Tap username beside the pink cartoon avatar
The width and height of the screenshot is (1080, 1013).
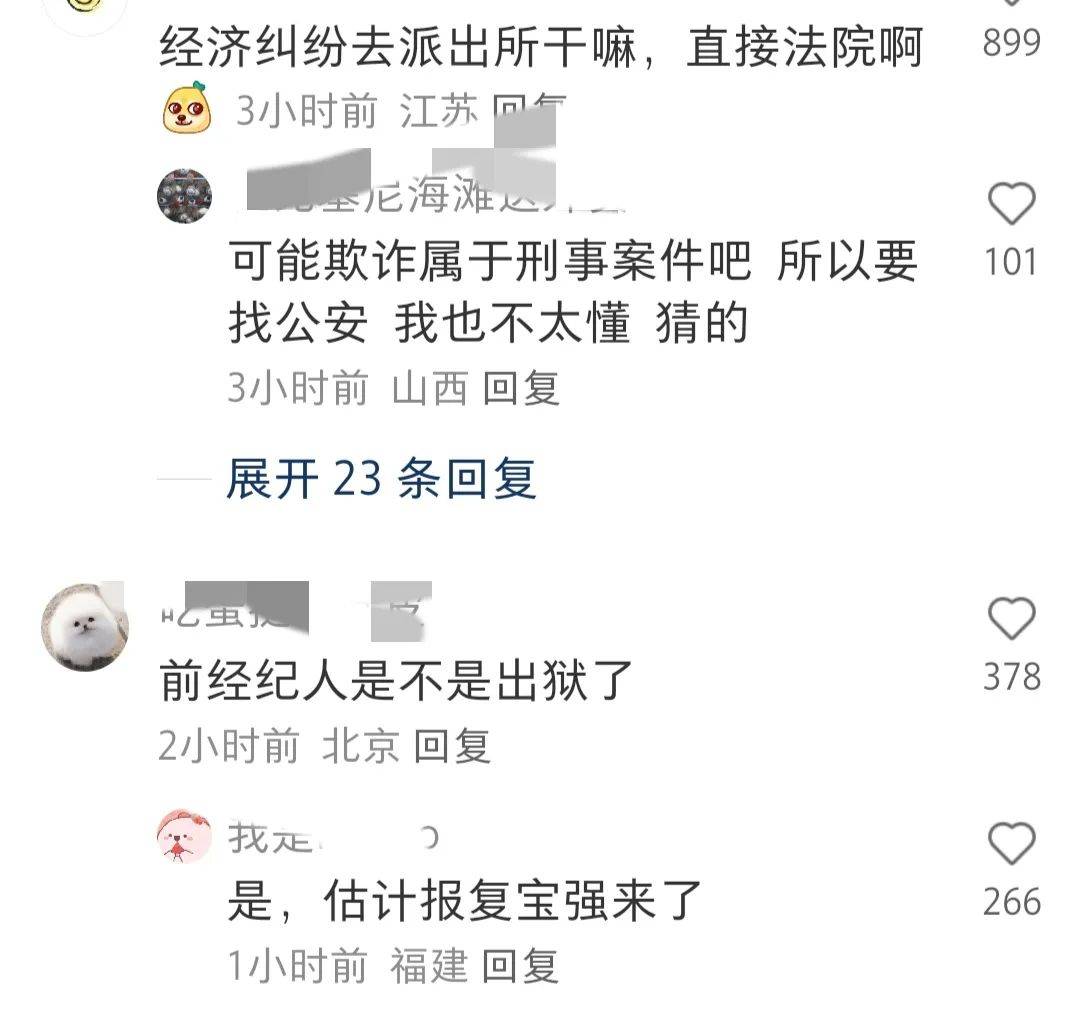334,837
